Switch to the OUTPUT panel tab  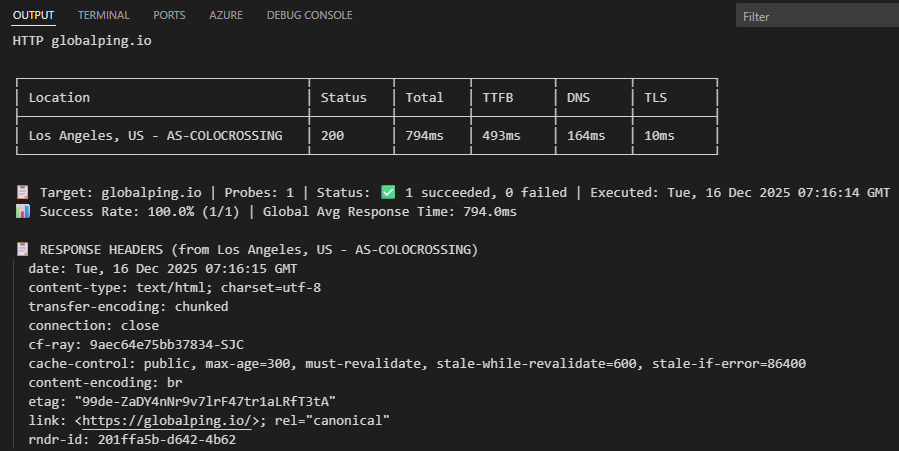point(33,15)
